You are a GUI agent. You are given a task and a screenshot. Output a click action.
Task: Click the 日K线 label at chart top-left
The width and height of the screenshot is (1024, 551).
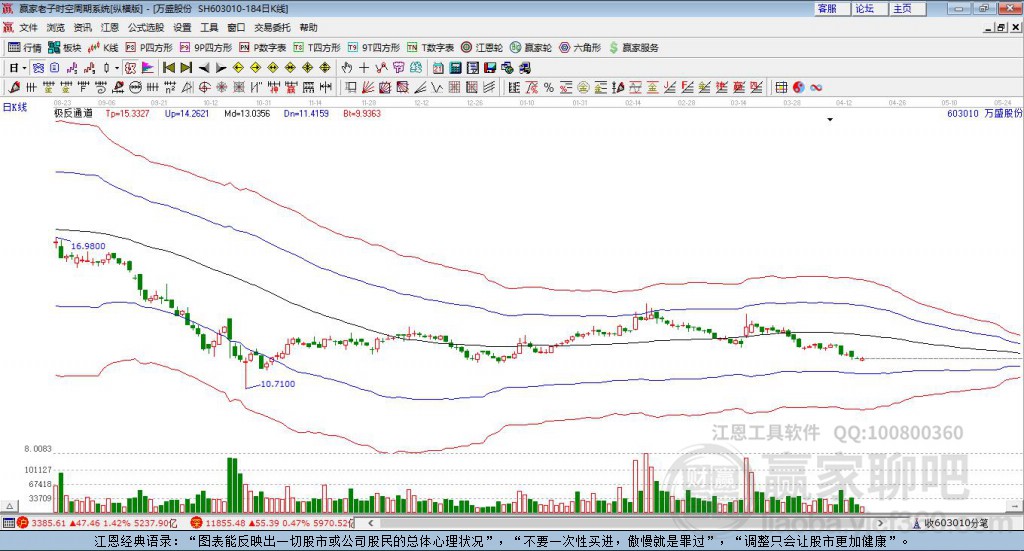pos(15,106)
